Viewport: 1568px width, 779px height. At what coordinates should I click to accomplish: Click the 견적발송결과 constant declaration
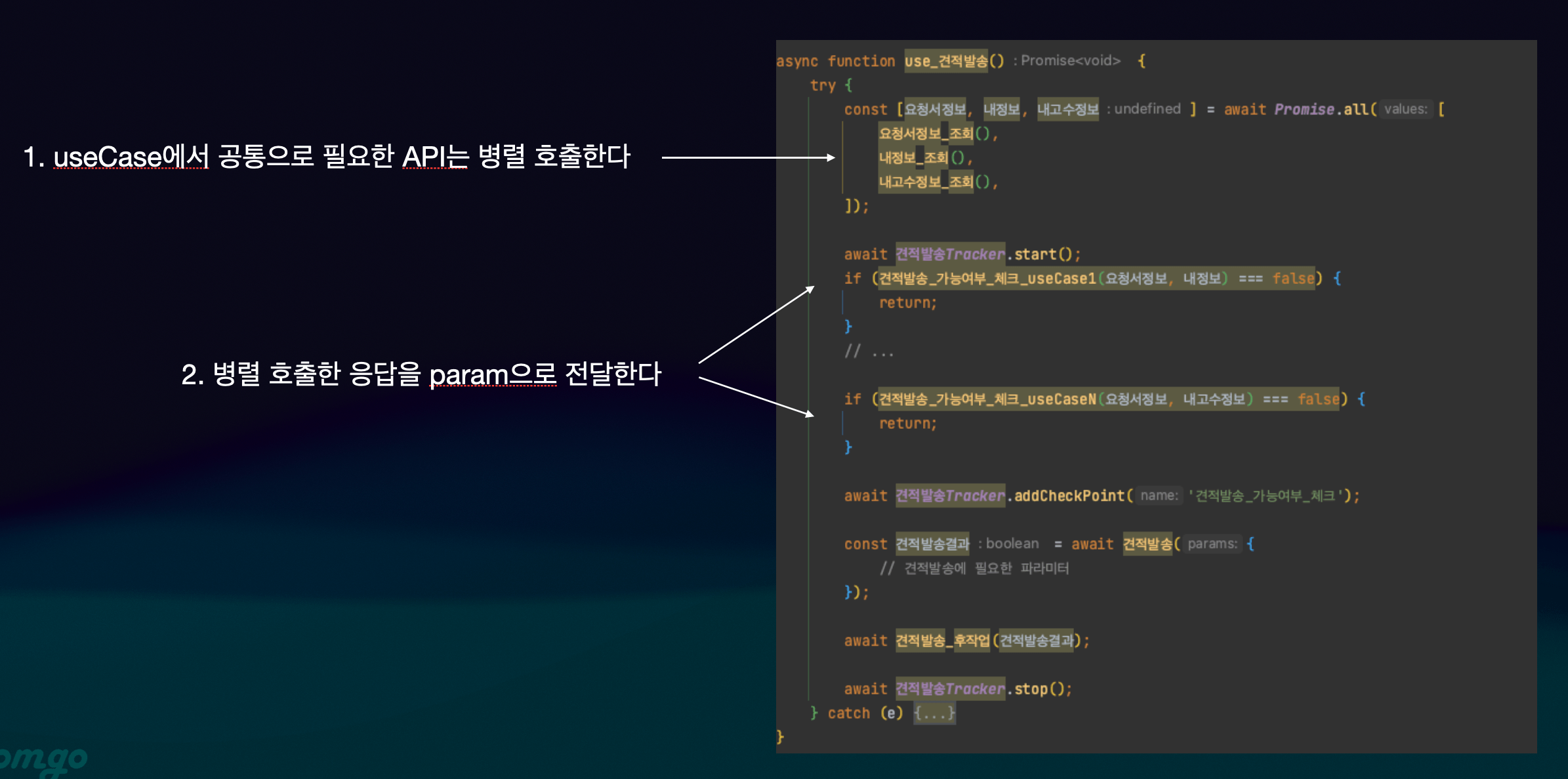(932, 544)
